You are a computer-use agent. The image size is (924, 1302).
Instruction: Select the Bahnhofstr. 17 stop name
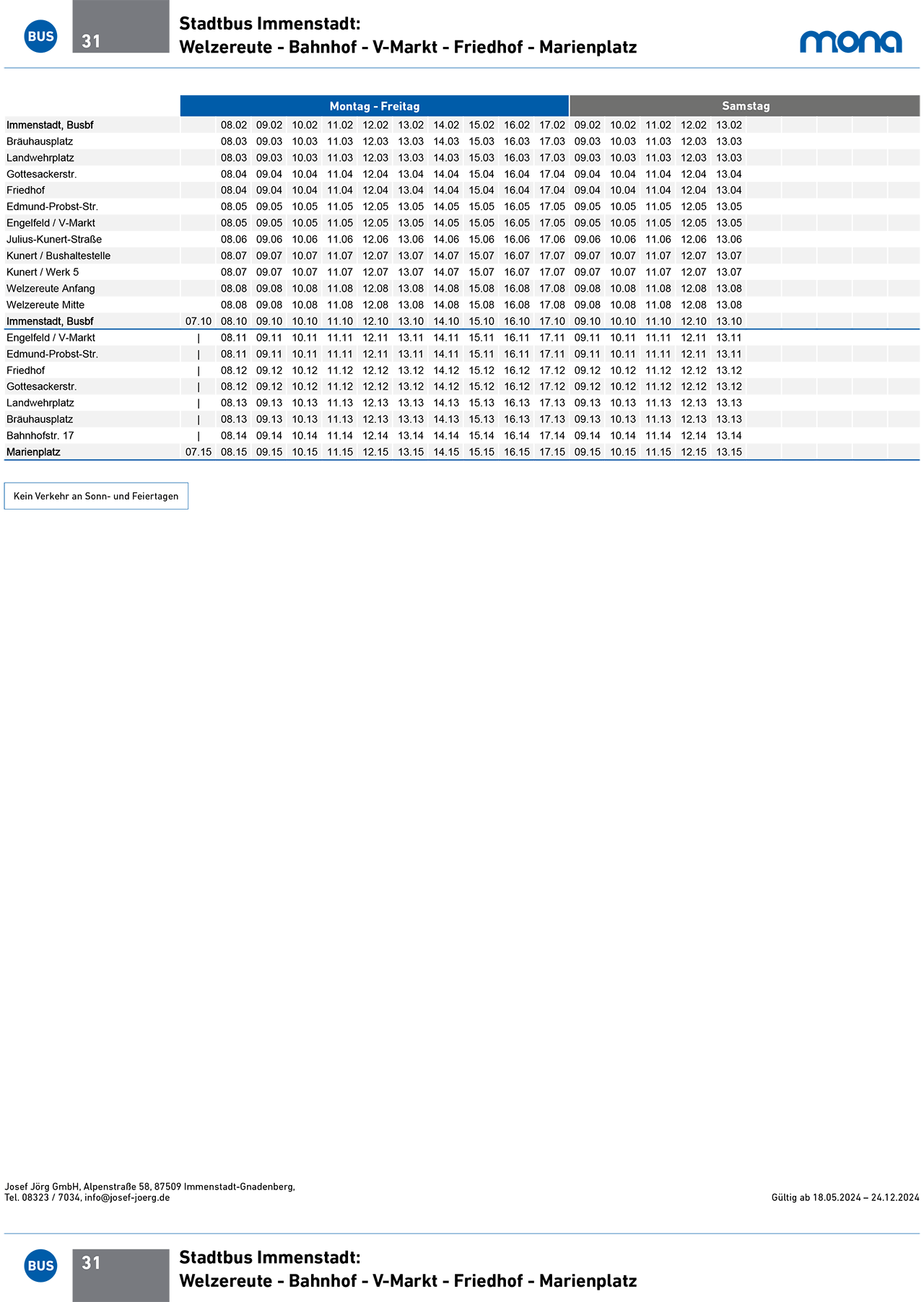[x=40, y=435]
